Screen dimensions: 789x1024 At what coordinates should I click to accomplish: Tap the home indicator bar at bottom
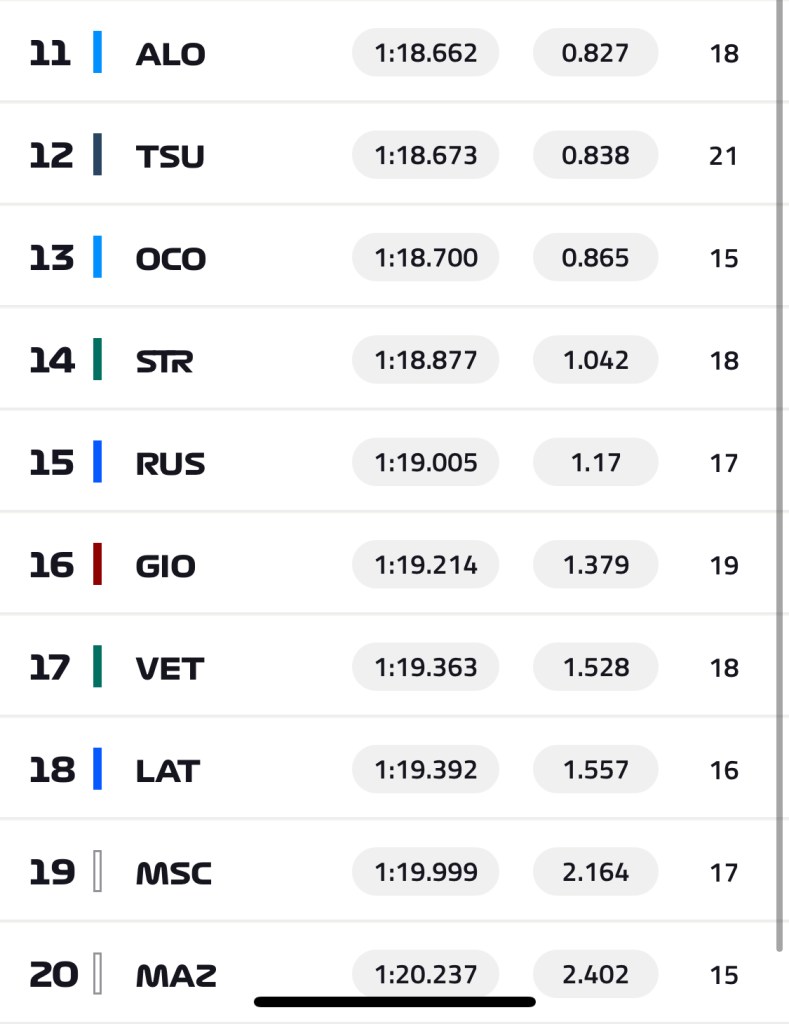[395, 1001]
